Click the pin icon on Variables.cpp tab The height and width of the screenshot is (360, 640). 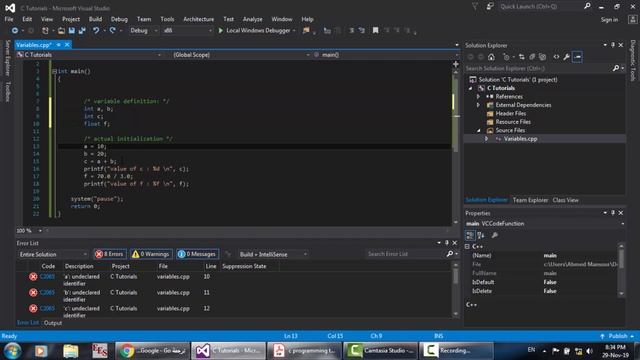pyautogui.click(x=59, y=45)
